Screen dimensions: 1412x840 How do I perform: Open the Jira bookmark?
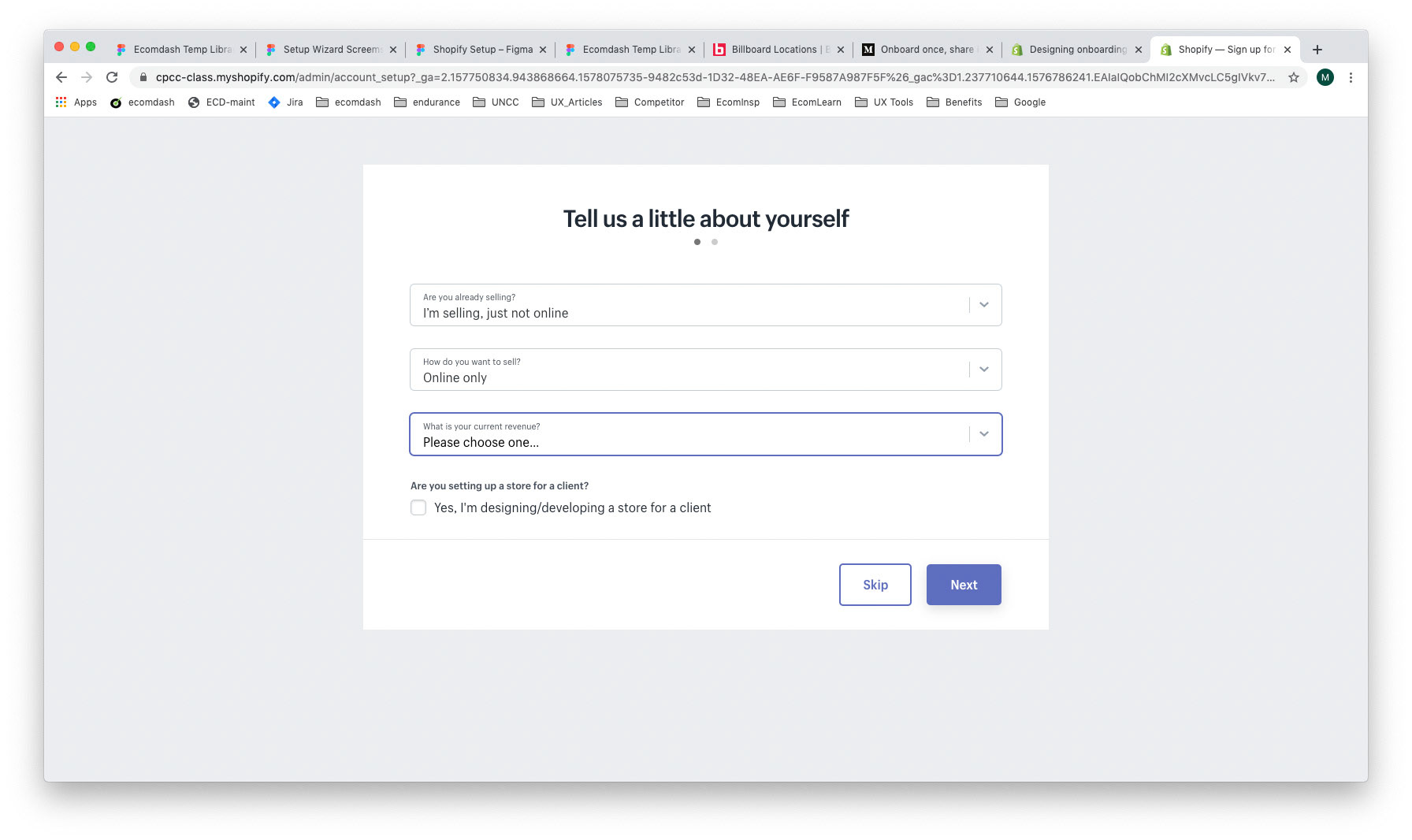[x=286, y=102]
